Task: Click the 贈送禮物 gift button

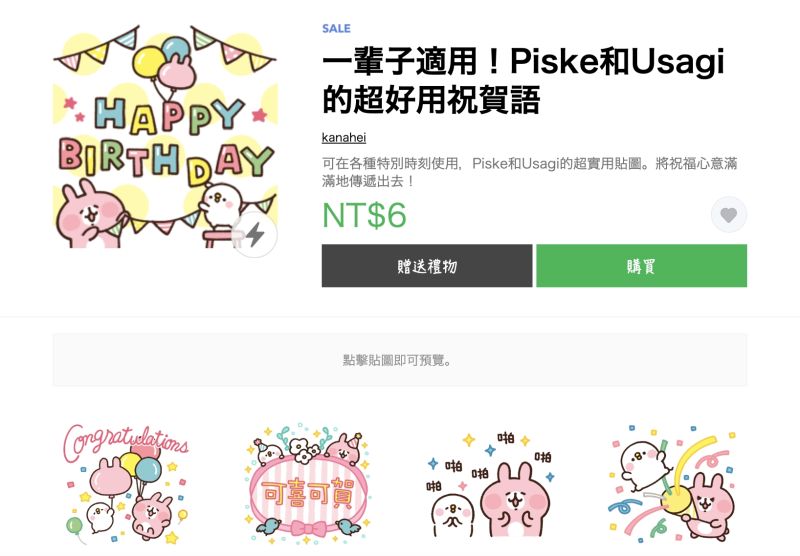Action: point(427,266)
